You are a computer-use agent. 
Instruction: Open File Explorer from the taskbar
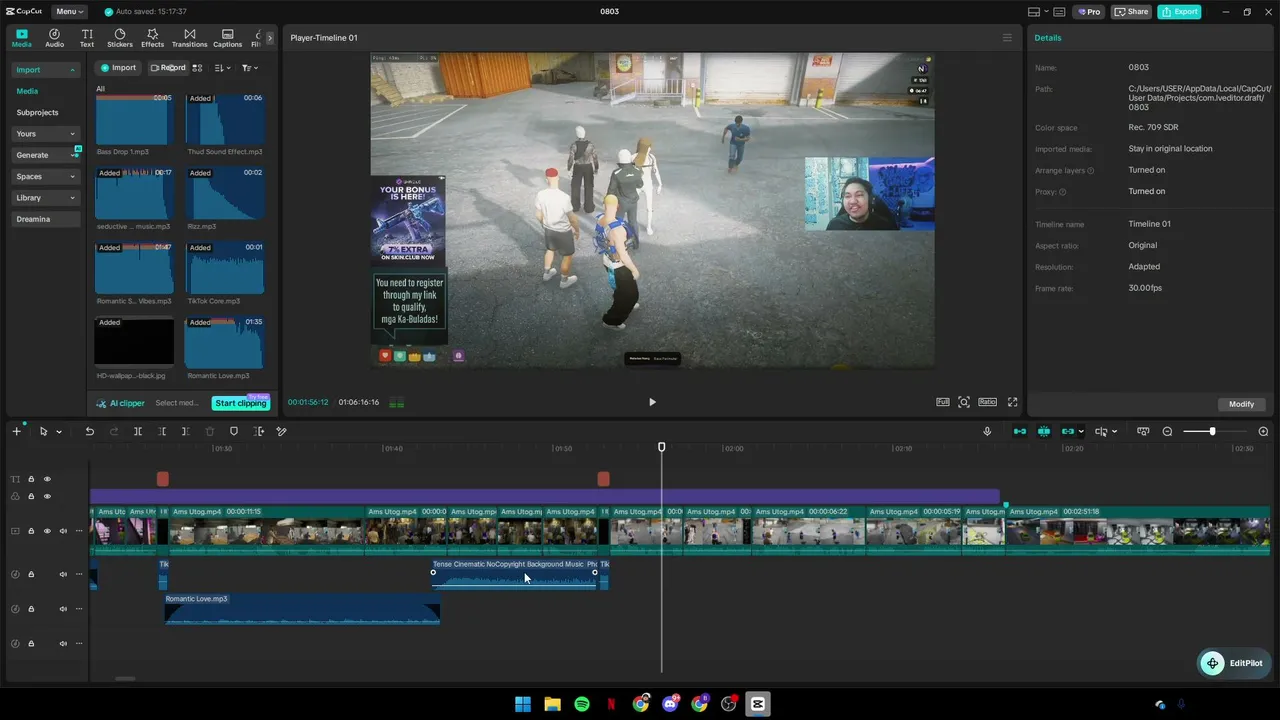[x=552, y=704]
